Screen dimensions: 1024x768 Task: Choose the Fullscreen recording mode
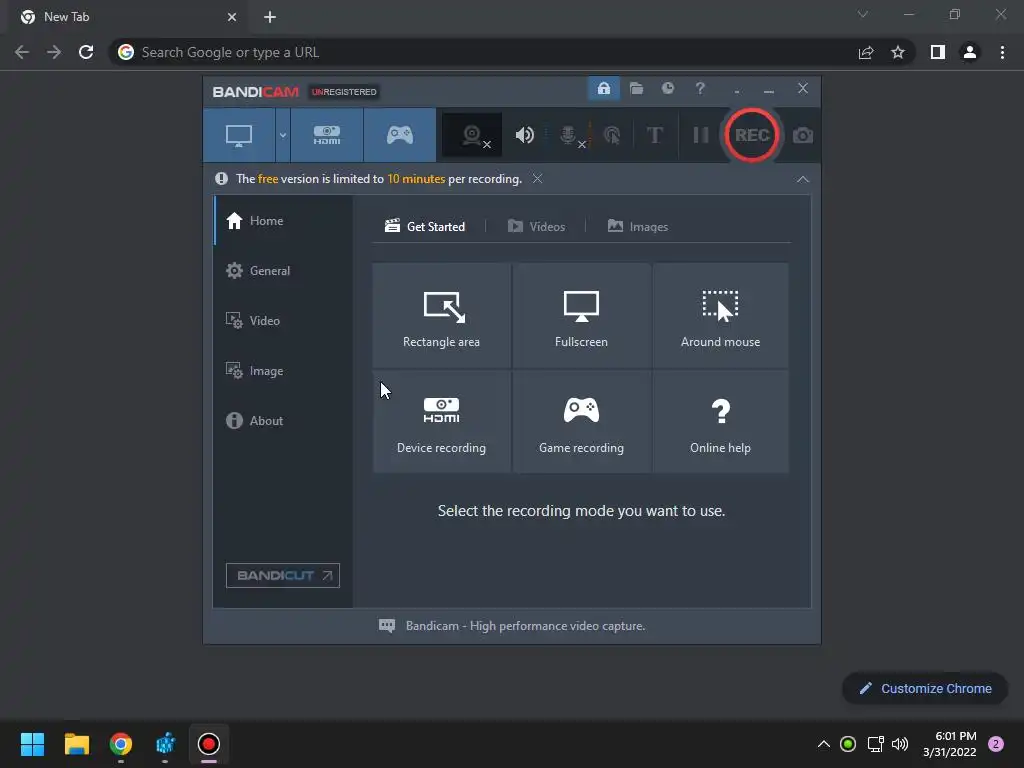coord(581,315)
